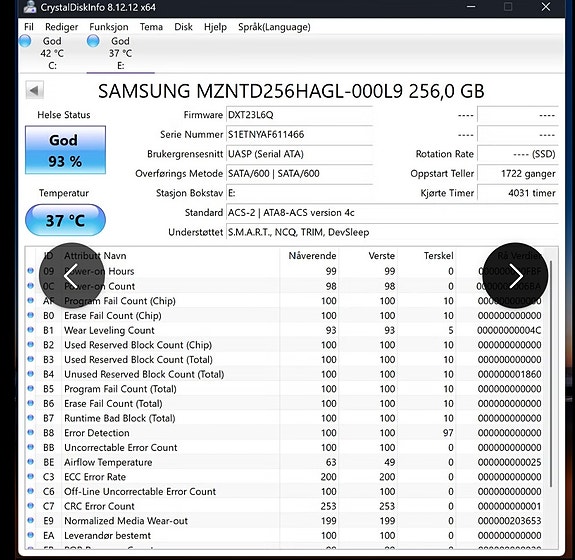Click status dot for Airflow Temperature row
Screen dimensions: 575x560
click(x=30, y=462)
